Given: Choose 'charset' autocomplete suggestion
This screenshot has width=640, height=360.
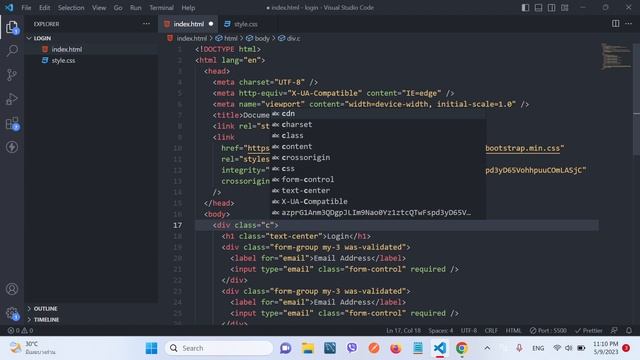Looking at the screenshot, I should pos(378,124).
